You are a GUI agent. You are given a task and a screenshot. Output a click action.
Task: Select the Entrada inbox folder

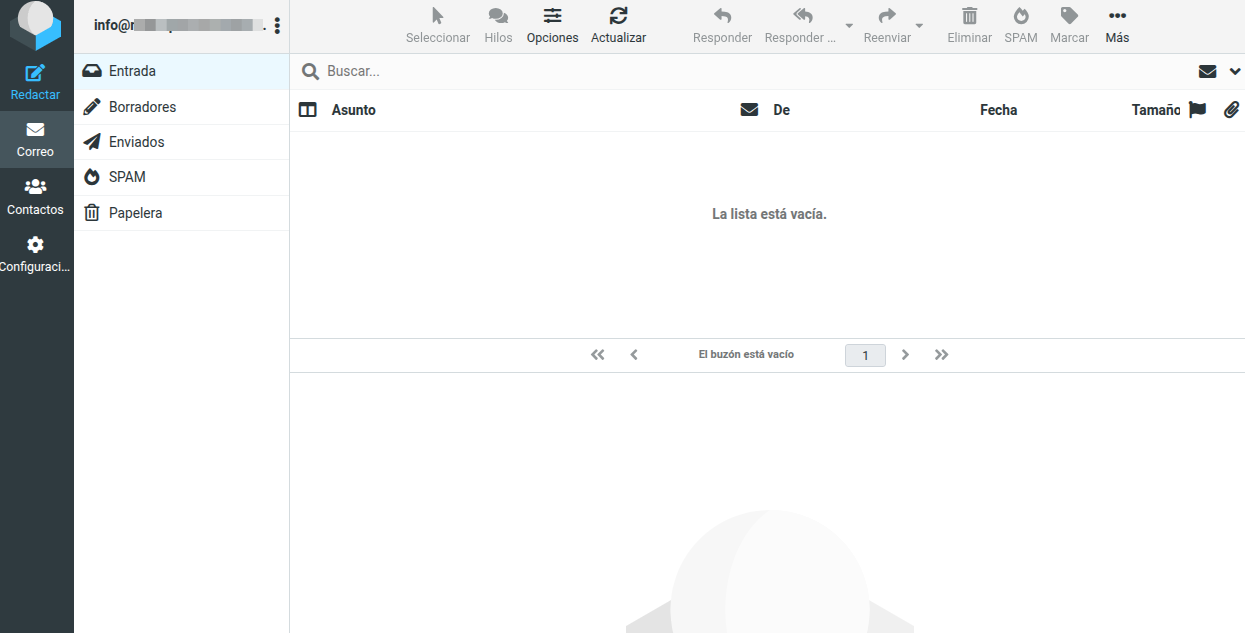click(x=182, y=72)
